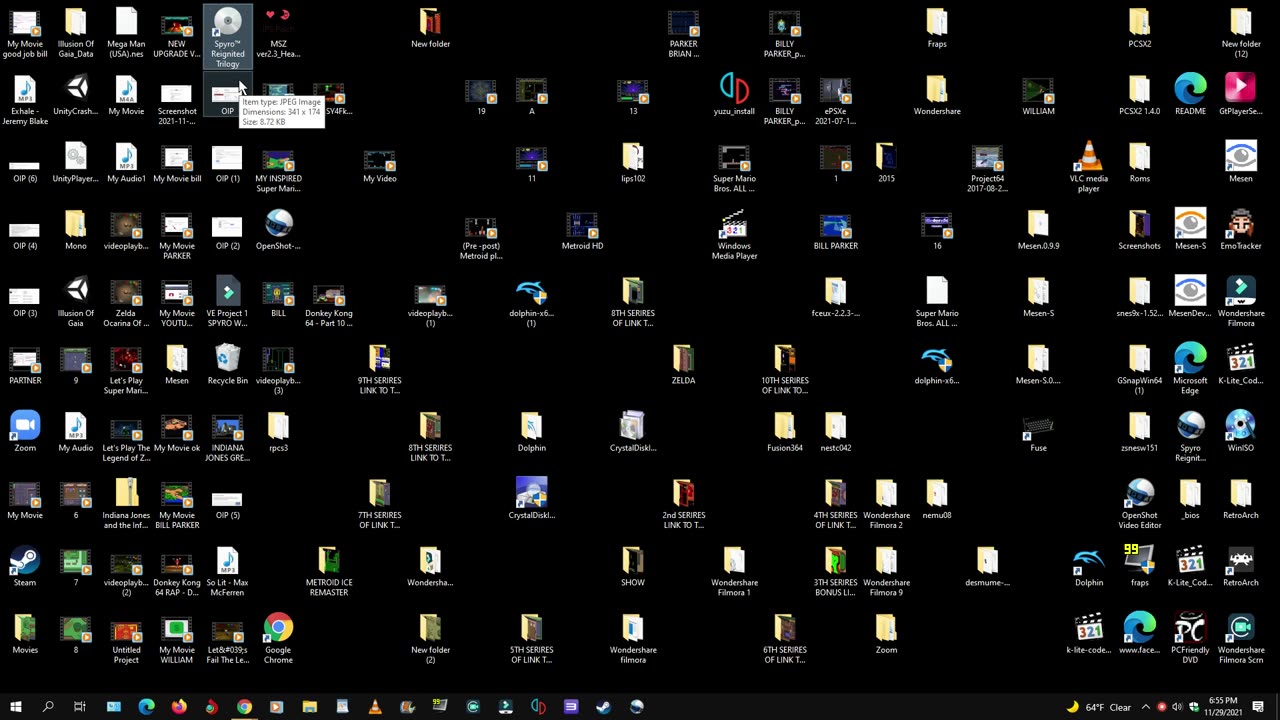The width and height of the screenshot is (1280, 720).
Task: Launch the WinISO shortcut
Action: [x=1240, y=431]
